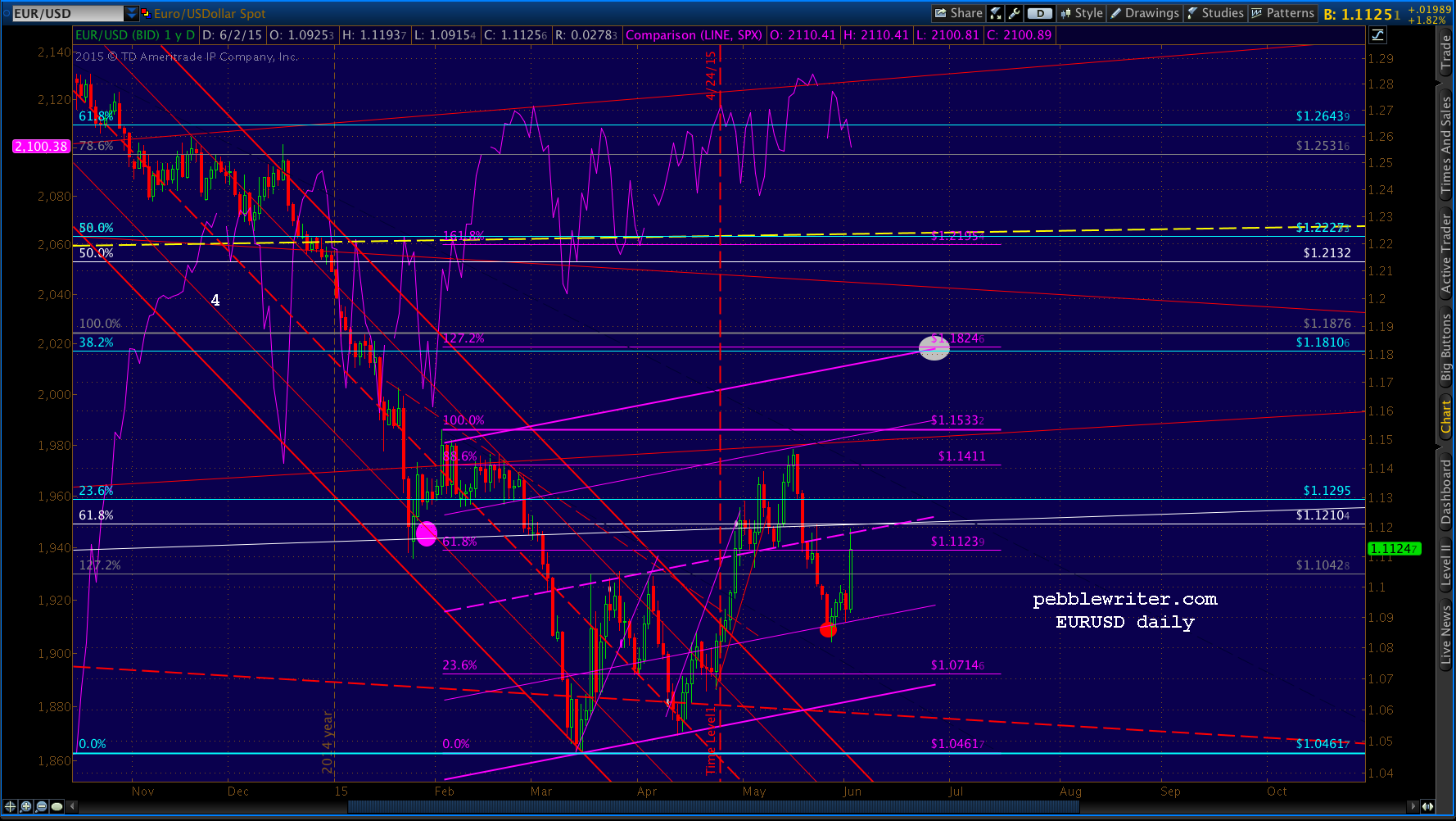
Task: Click the expand-time-axis arrows icon at bottom right
Action: pos(1427,806)
